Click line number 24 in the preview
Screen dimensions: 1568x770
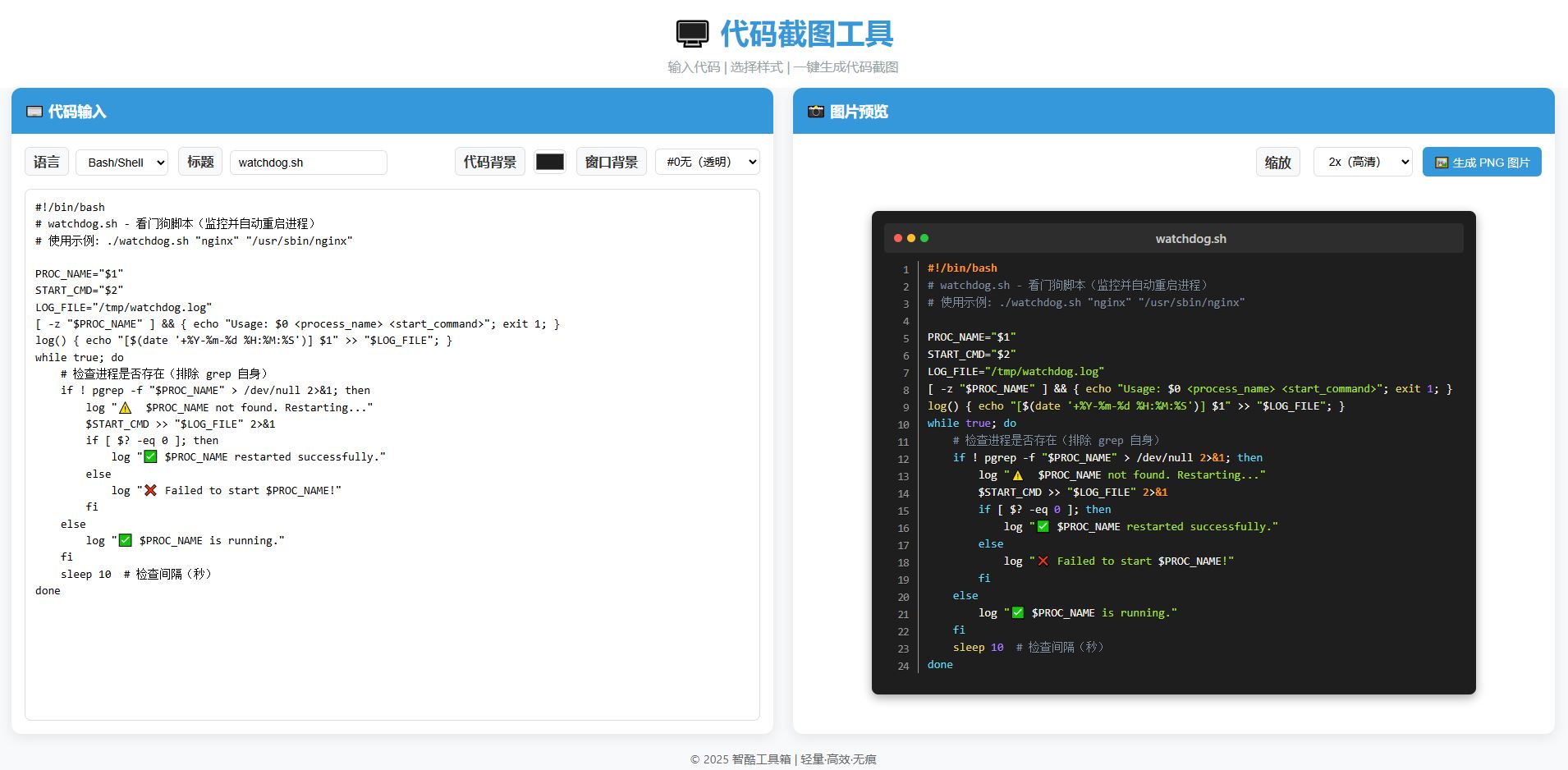coord(903,666)
